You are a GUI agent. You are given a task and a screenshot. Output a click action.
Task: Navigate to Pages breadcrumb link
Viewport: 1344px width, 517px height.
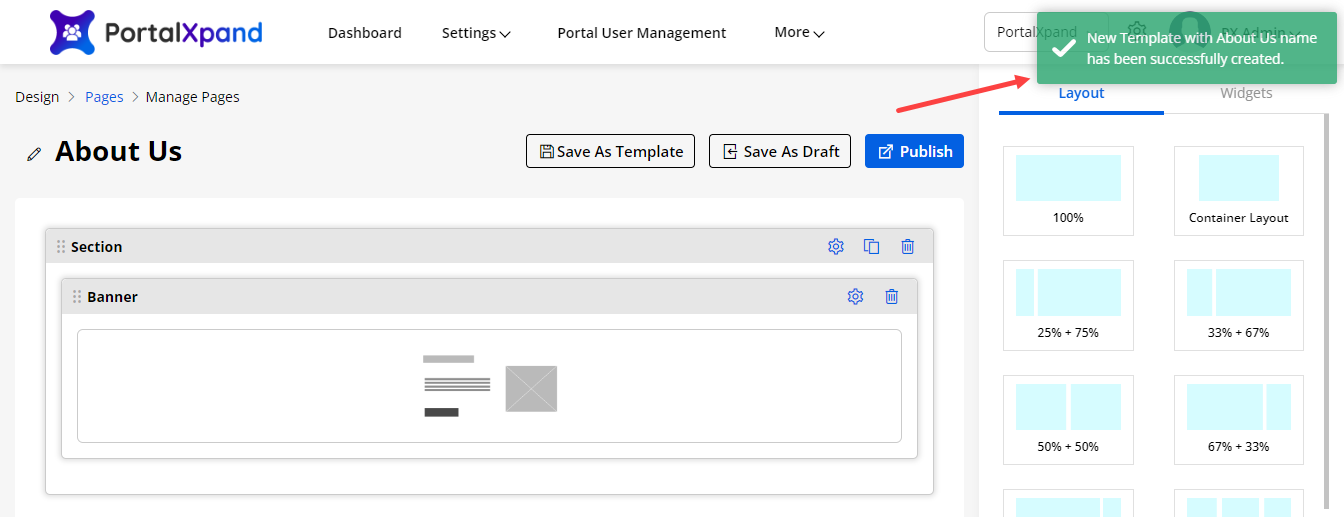pyautogui.click(x=104, y=97)
